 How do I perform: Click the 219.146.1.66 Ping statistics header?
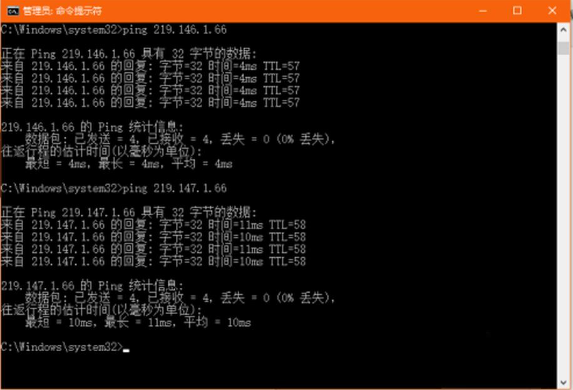(x=92, y=127)
